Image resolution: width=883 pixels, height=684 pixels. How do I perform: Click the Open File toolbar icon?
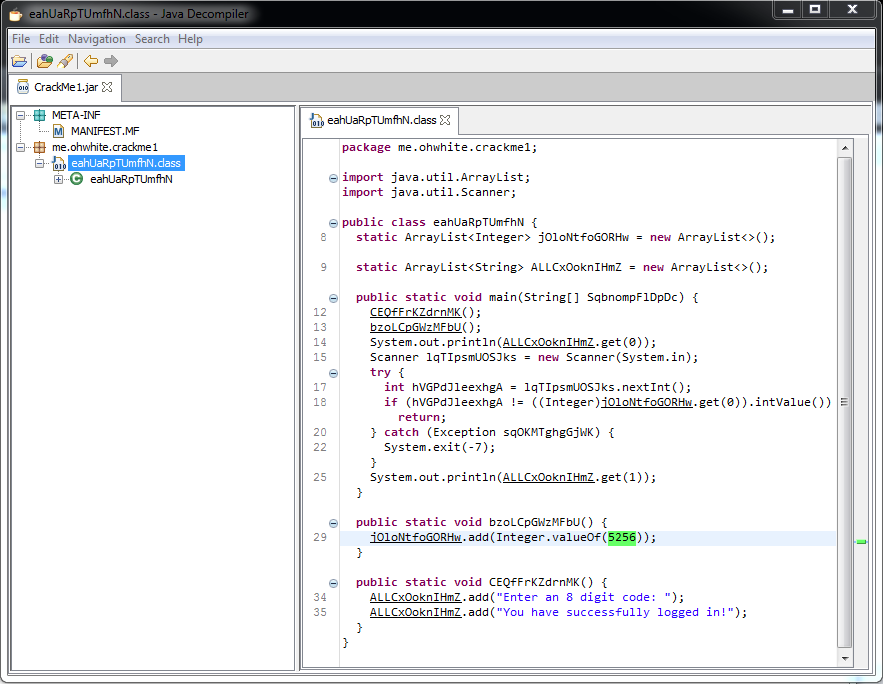click(x=19, y=61)
